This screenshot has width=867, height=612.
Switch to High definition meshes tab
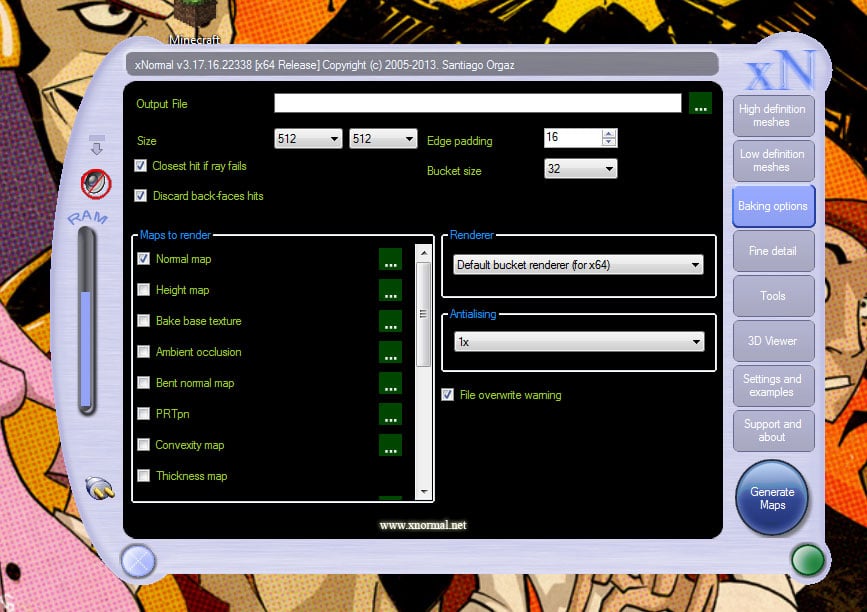[x=772, y=116]
